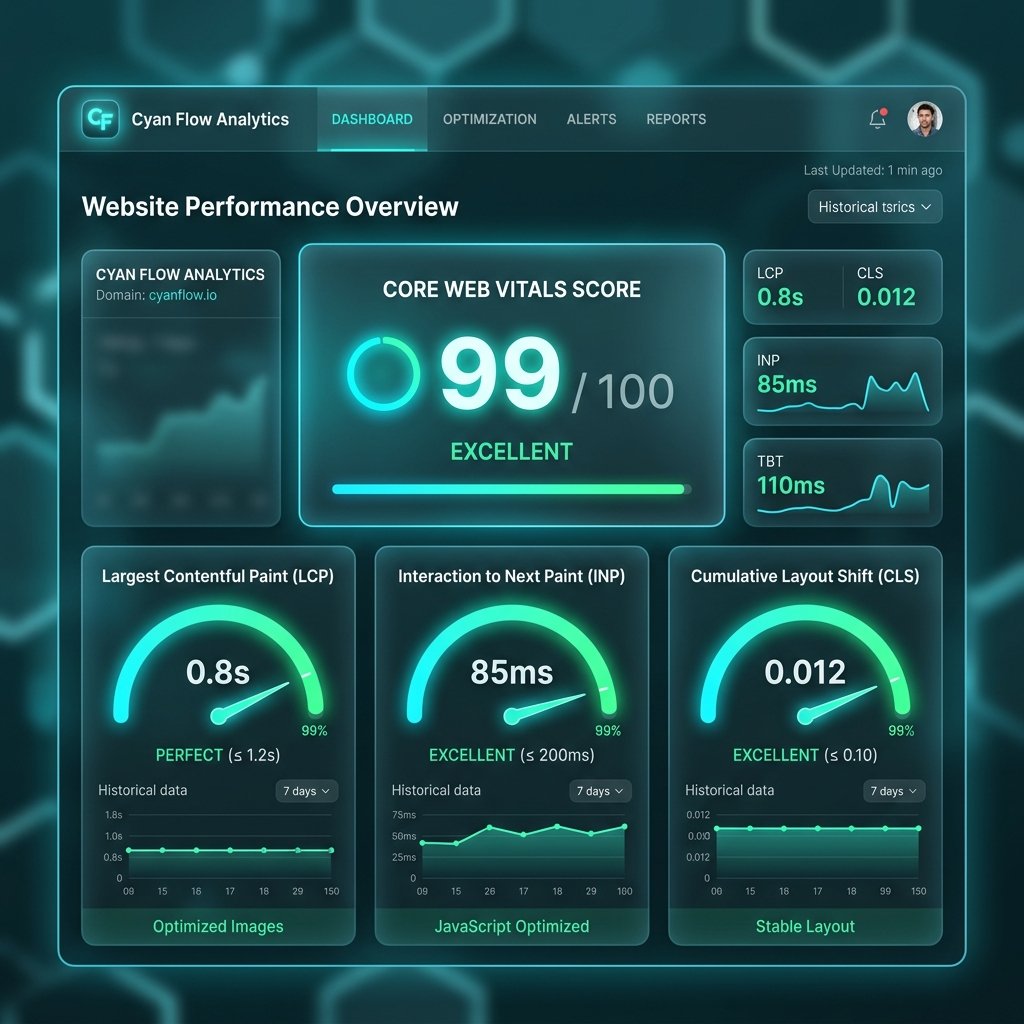This screenshot has height=1024, width=1024.
Task: Select the INP 85ms sparkline card
Action: pyautogui.click(x=842, y=381)
